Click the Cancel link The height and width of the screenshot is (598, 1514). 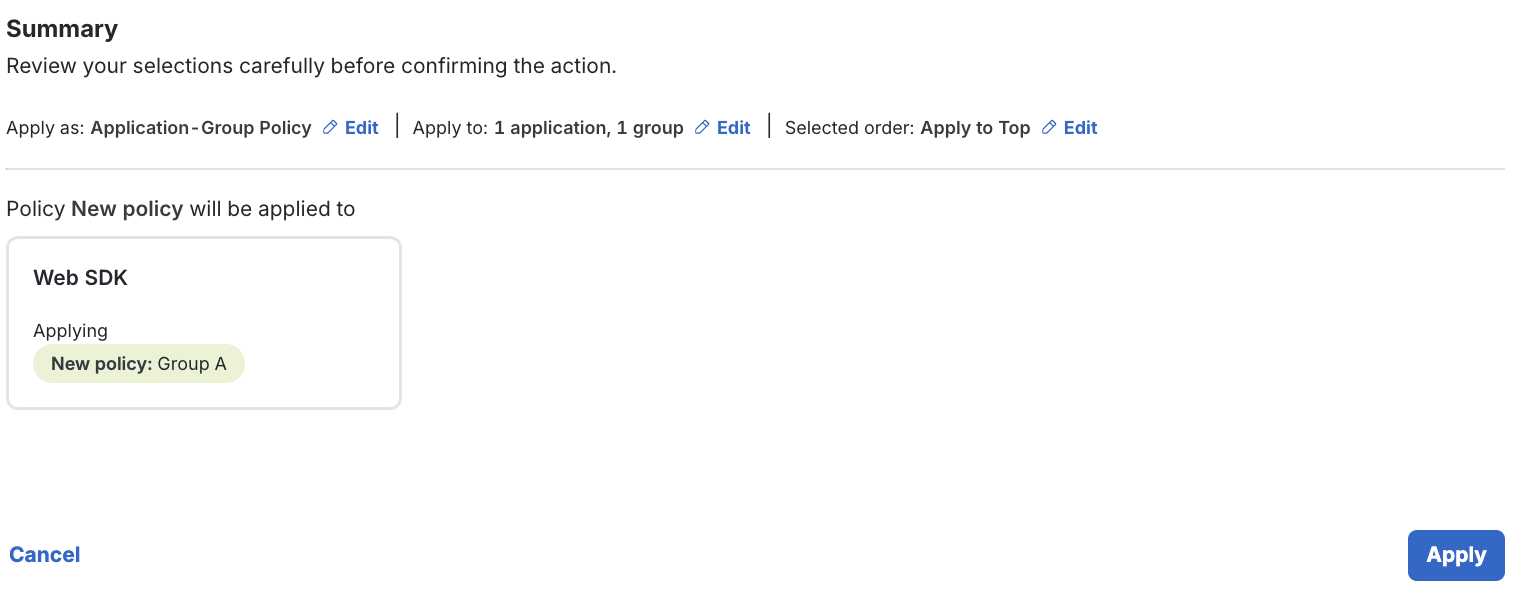[x=44, y=554]
